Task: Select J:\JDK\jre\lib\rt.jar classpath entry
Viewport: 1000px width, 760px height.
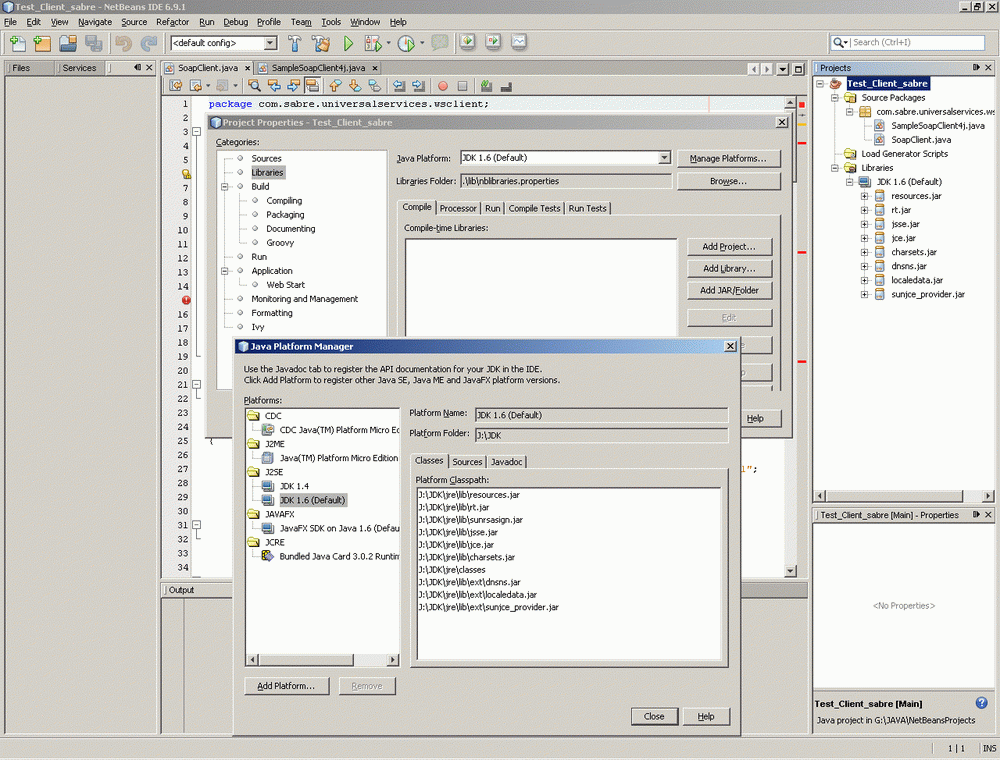Action: pos(453,508)
